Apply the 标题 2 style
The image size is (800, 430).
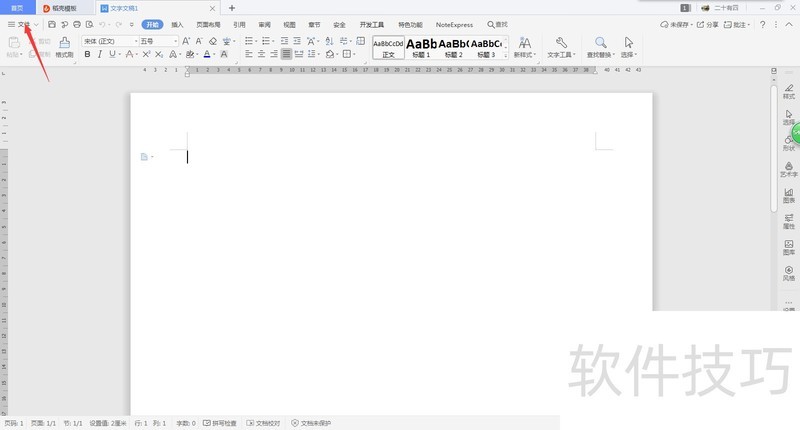click(454, 47)
